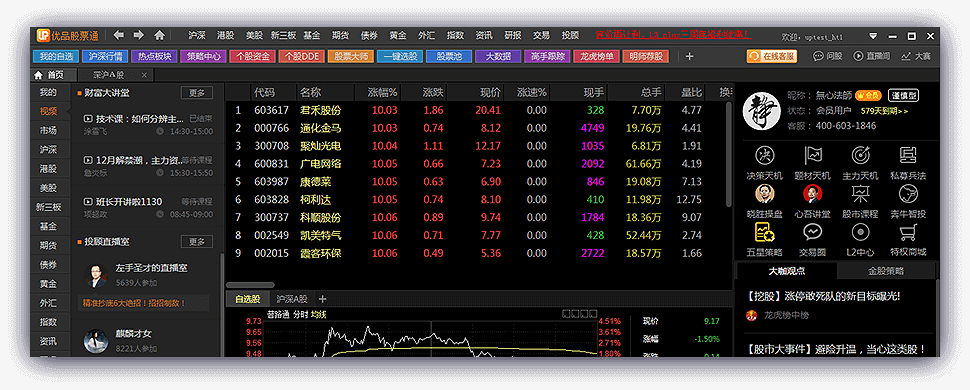This screenshot has height=390, width=970.
Task: Click the 会员 crown badge
Action: point(868,95)
